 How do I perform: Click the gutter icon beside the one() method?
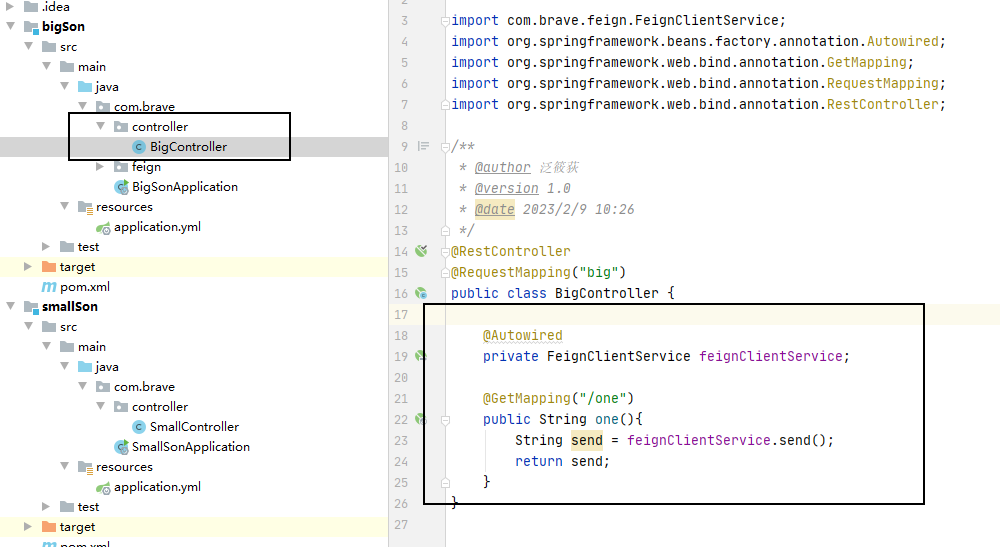421,419
